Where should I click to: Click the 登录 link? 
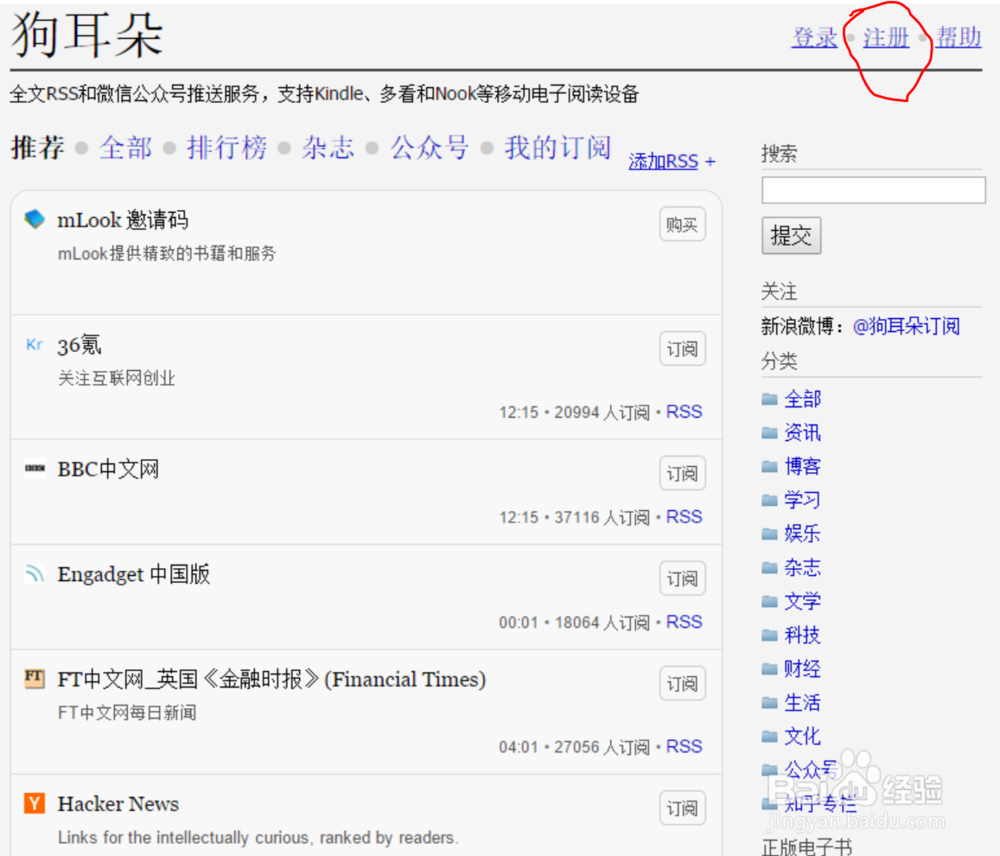coord(814,38)
